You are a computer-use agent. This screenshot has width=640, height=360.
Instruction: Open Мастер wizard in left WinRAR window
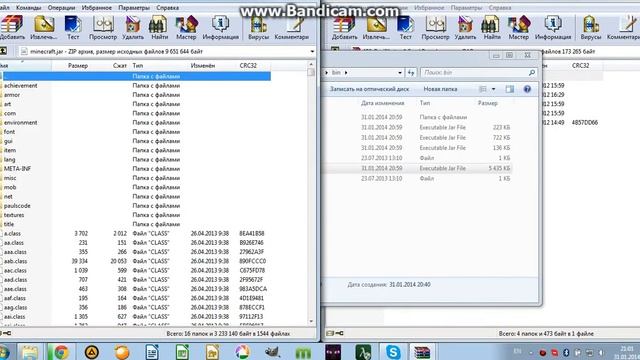[186, 24]
